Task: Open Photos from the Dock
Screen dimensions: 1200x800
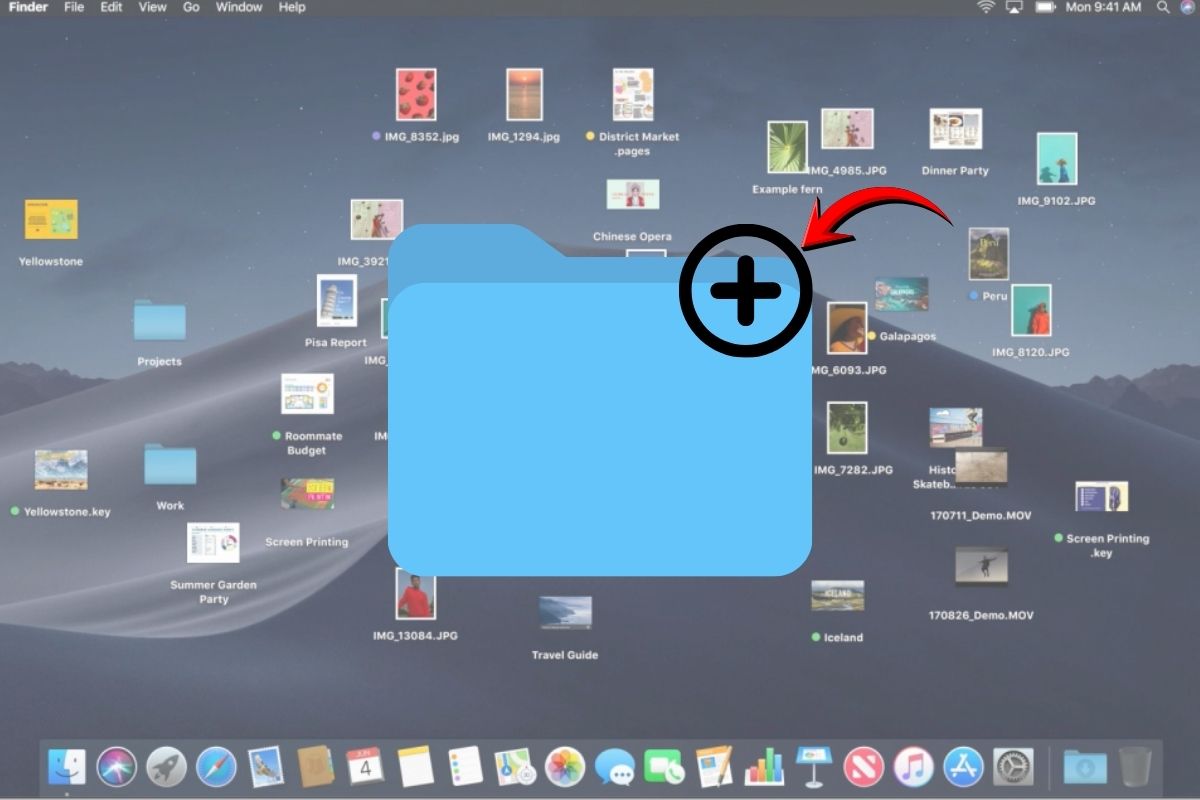Action: [x=565, y=768]
